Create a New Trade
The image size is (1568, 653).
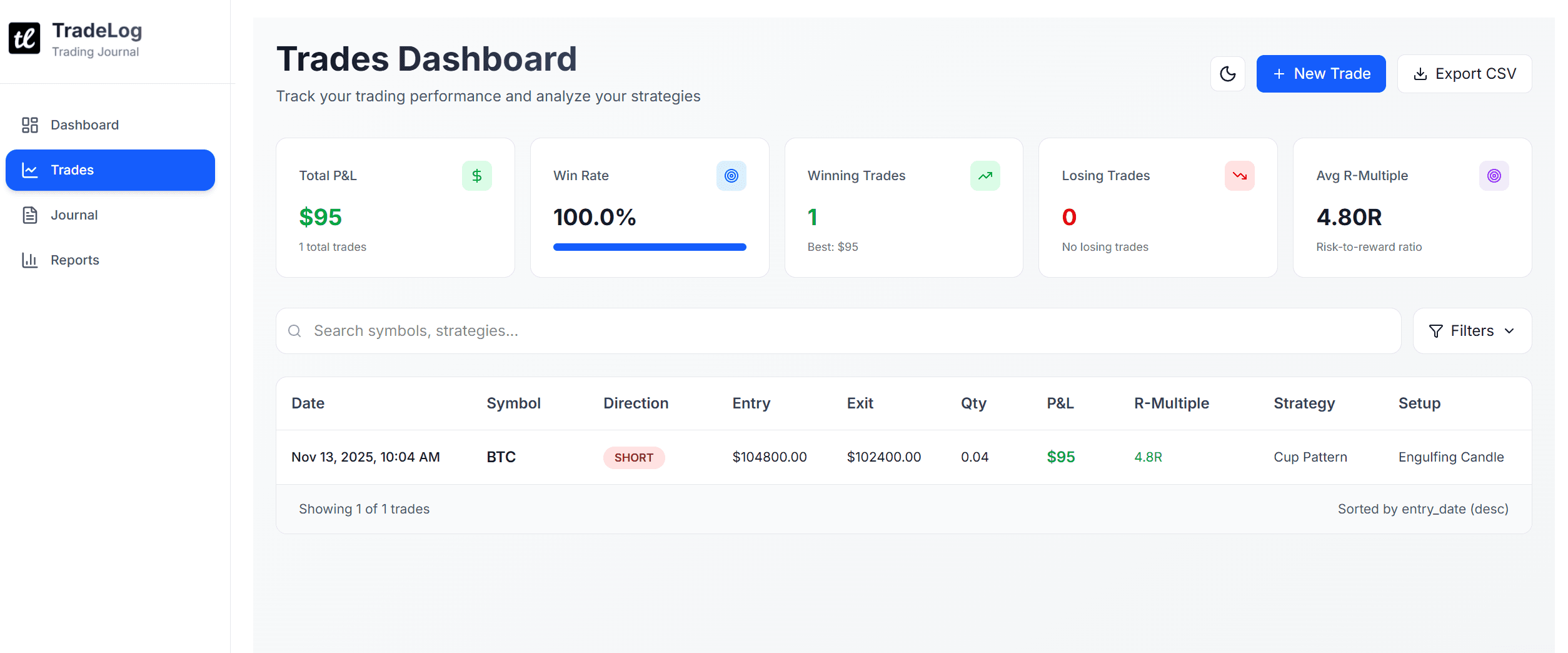tap(1320, 73)
